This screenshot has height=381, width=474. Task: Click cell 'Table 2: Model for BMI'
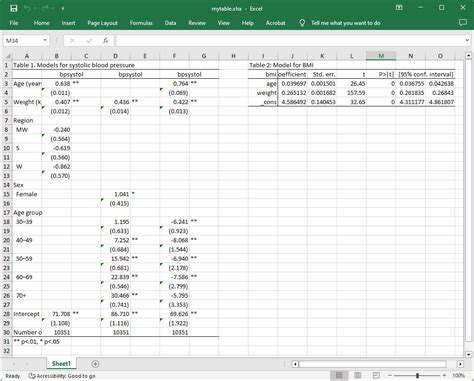281,65
